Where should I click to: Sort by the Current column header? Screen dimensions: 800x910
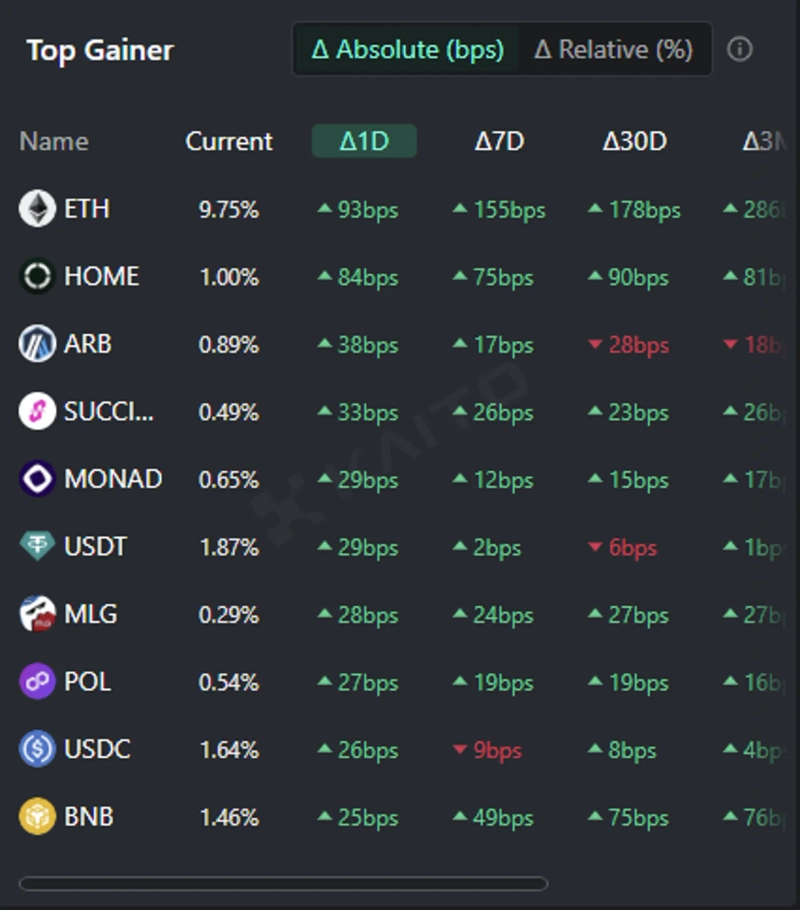pyautogui.click(x=229, y=141)
